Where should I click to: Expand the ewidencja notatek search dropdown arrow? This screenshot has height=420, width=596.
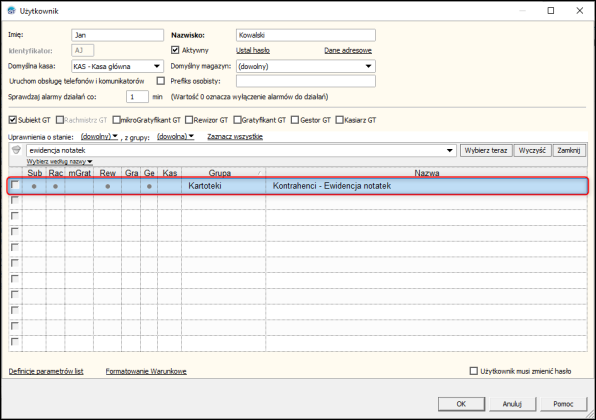click(450, 151)
